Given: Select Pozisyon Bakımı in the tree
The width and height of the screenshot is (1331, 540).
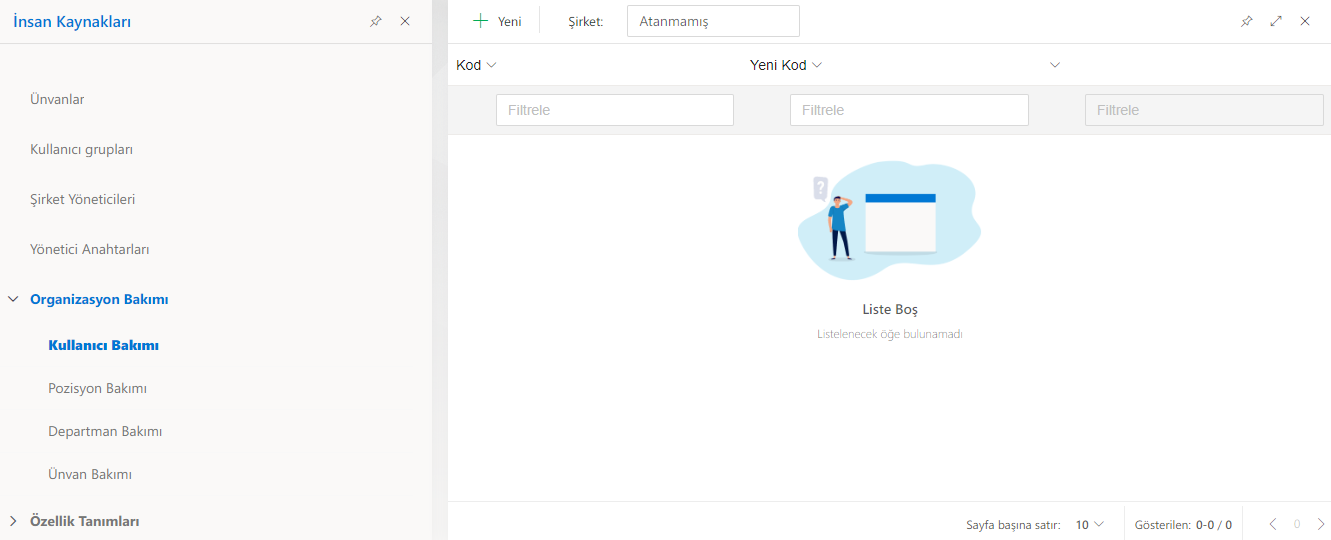Looking at the screenshot, I should click(x=97, y=388).
